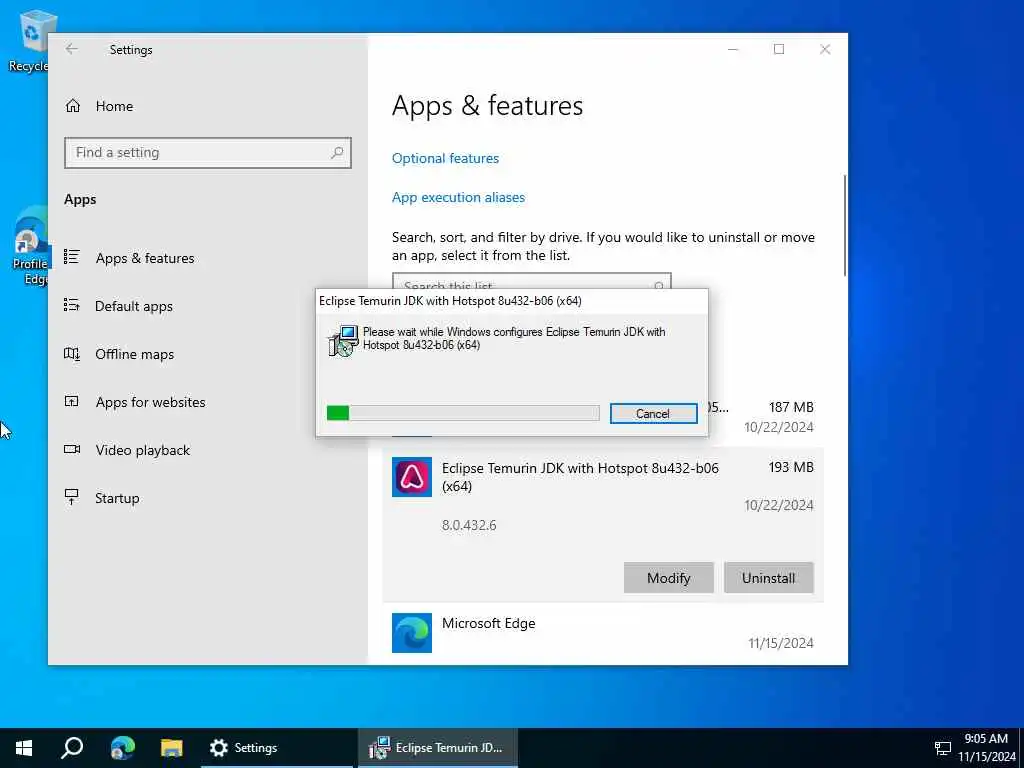Screen dimensions: 1024x768
Task: Click the Apps & features page heading
Action: (x=487, y=106)
